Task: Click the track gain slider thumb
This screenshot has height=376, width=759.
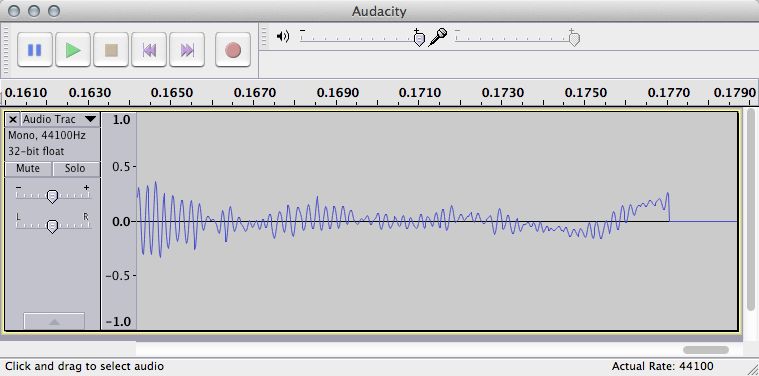Action: 52,196
